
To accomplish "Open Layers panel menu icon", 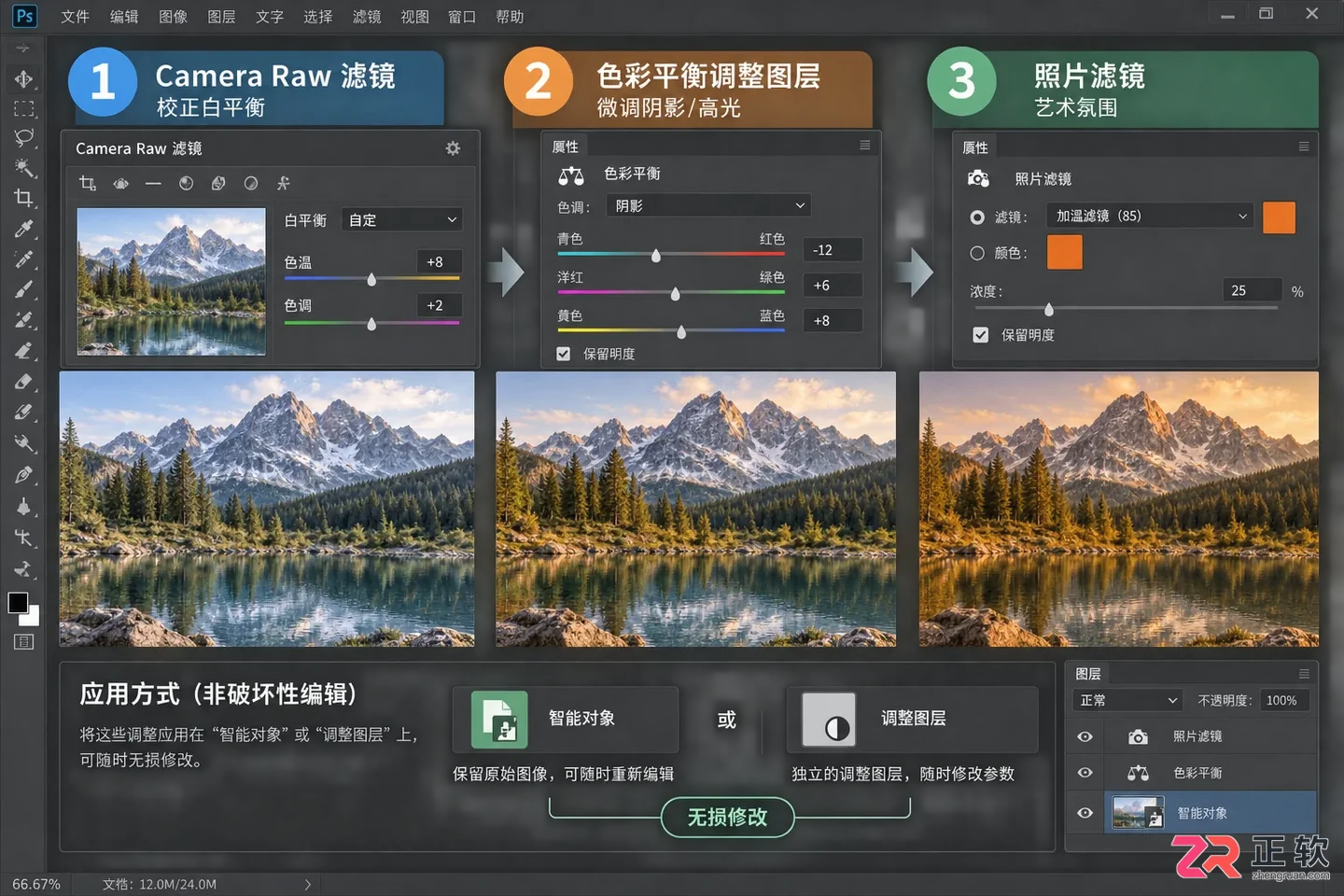I will [1304, 674].
